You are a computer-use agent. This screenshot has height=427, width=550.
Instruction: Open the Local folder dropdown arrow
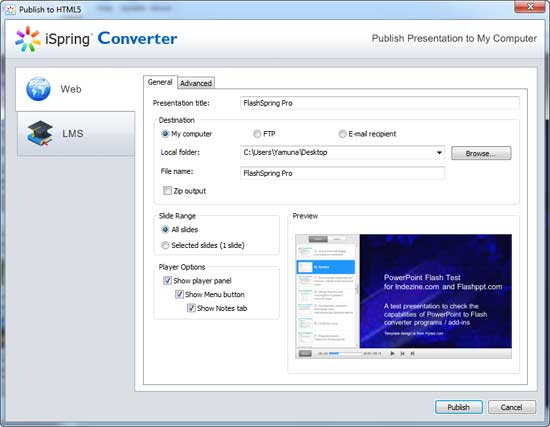(x=439, y=153)
